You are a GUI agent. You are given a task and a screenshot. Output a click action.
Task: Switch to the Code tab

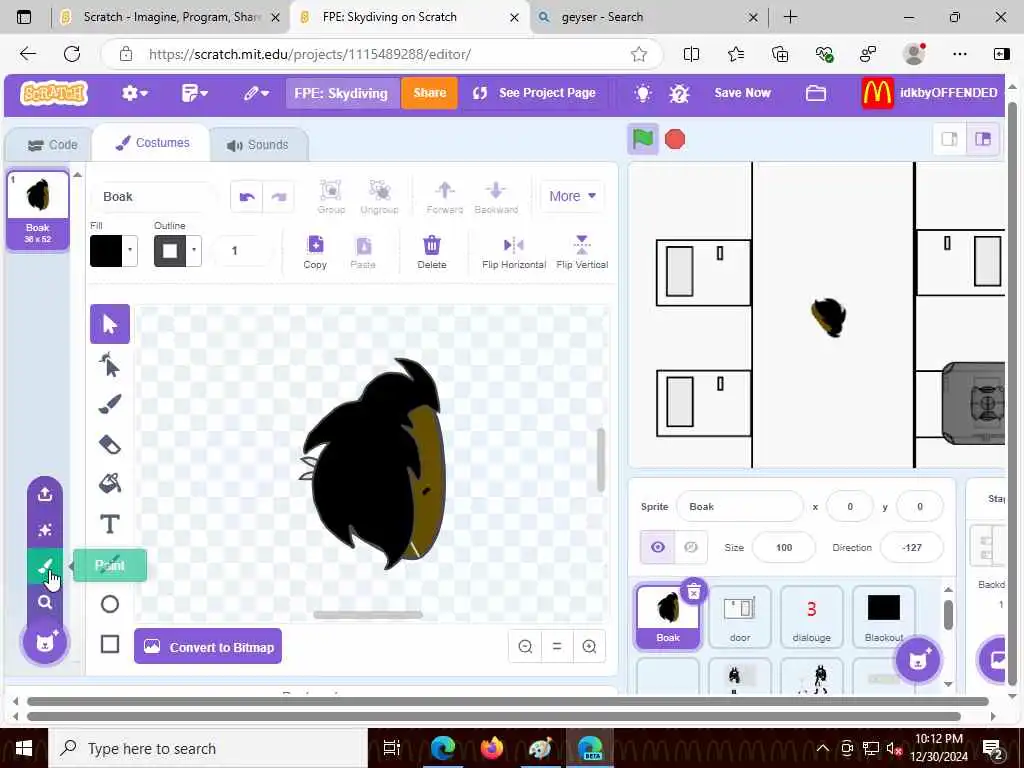[52, 145]
